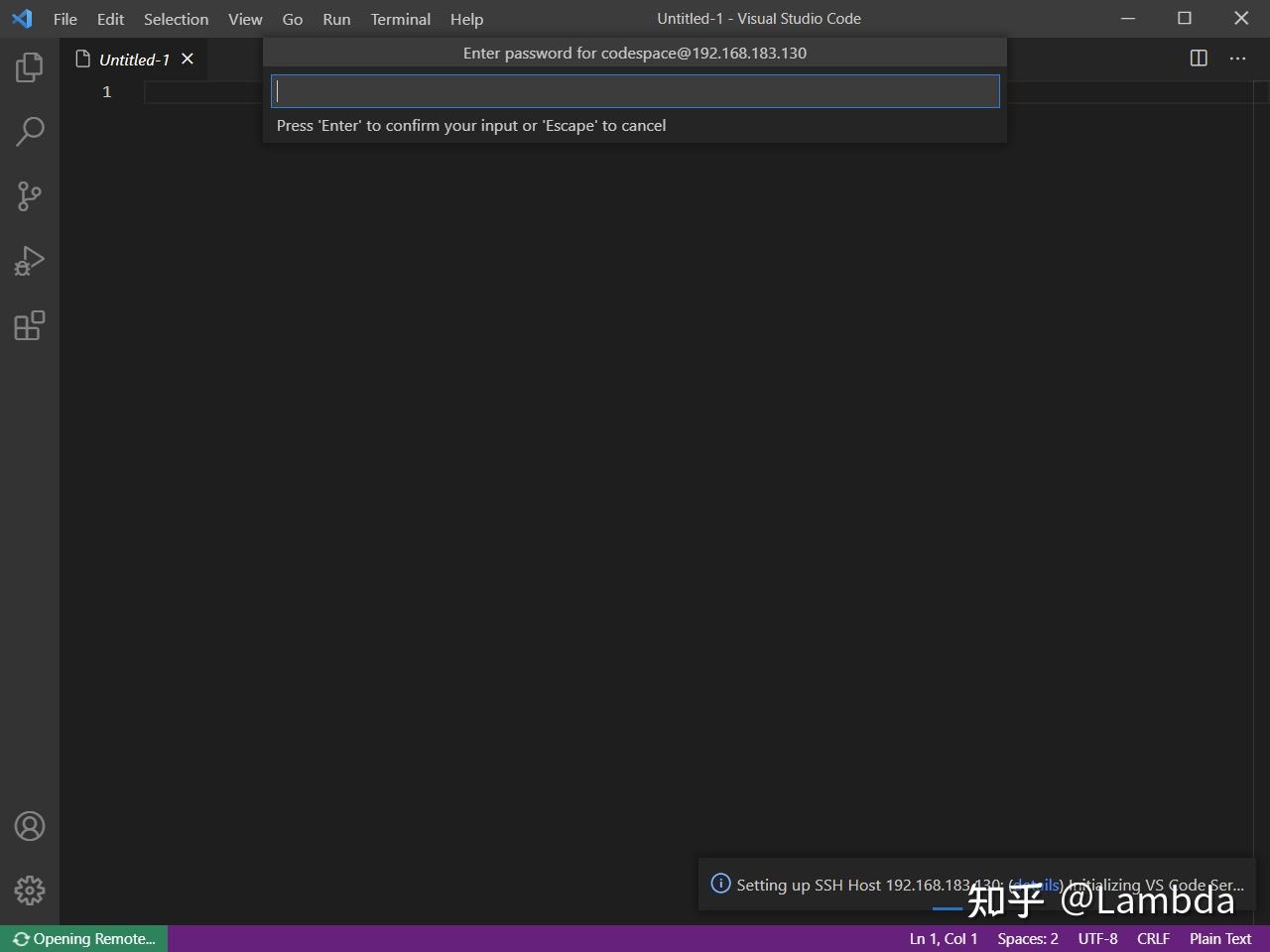
Task: Open the Run and Debug view
Action: pyautogui.click(x=29, y=261)
